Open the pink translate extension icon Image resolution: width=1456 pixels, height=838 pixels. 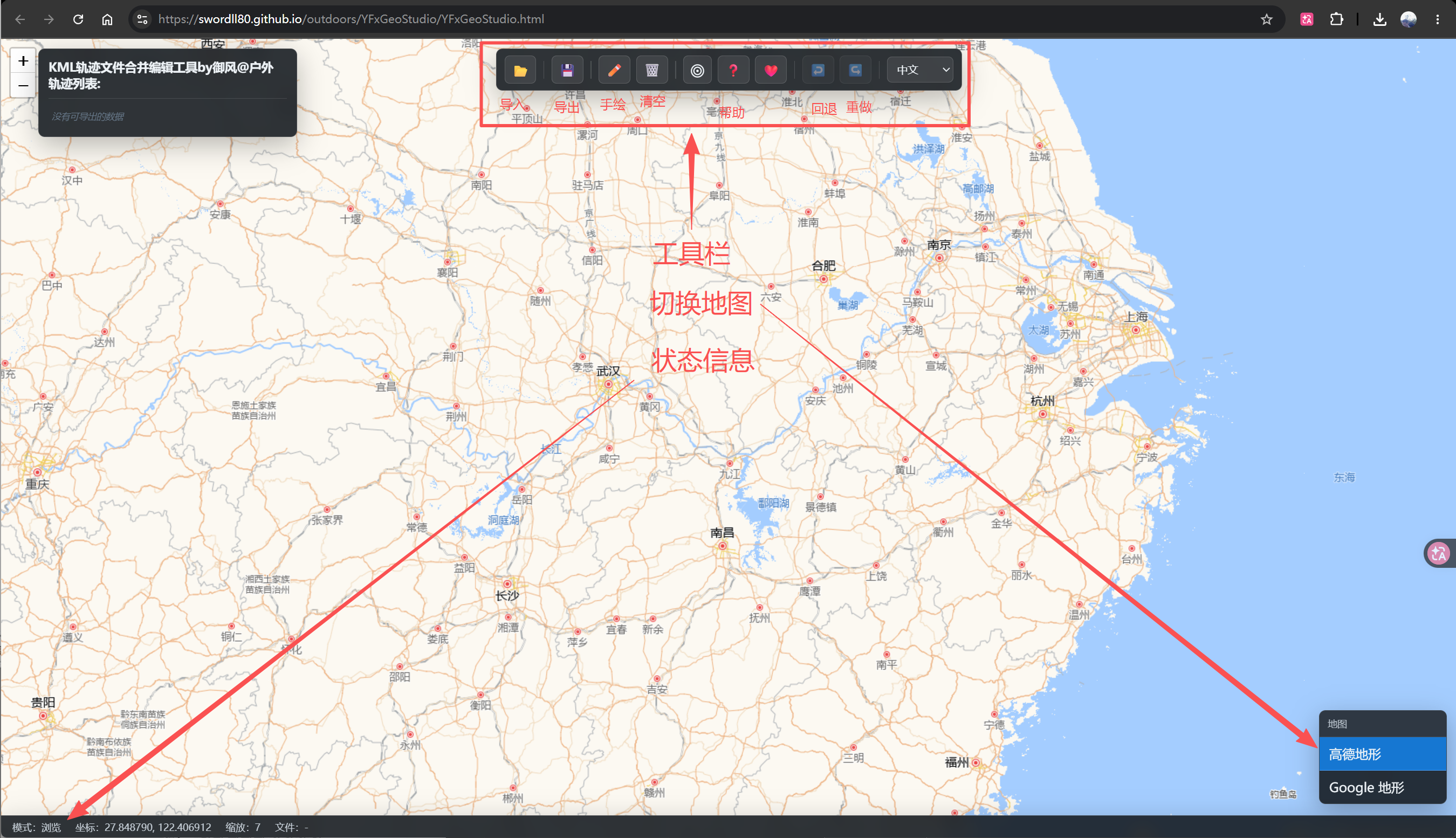click(x=1307, y=19)
